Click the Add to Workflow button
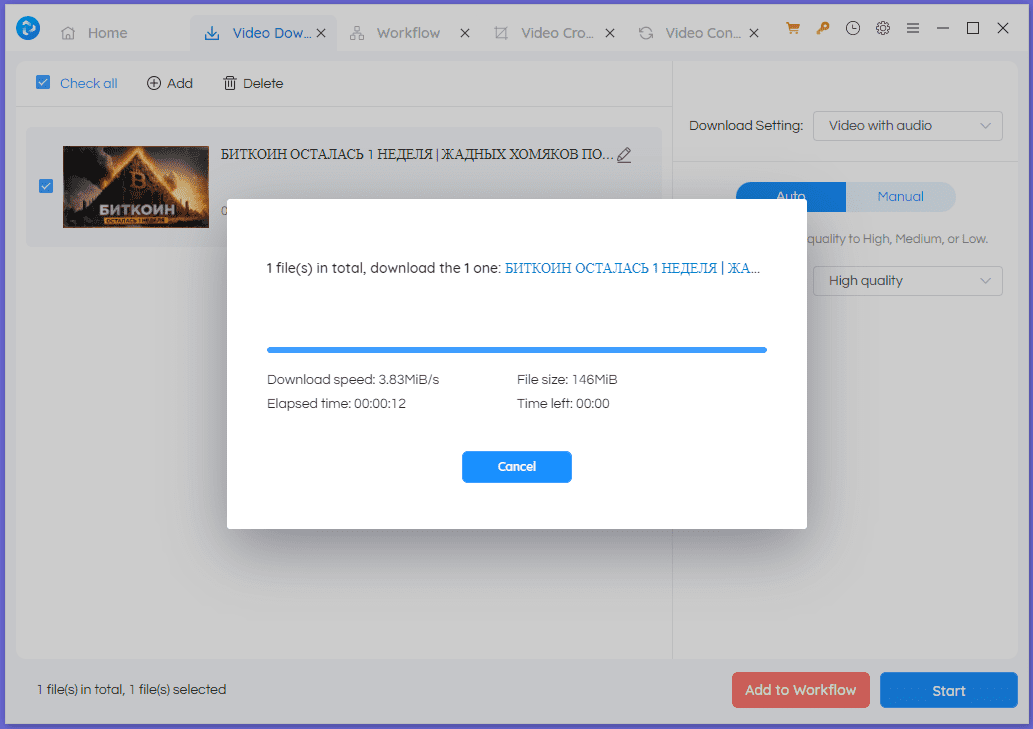This screenshot has height=729, width=1033. [x=800, y=690]
